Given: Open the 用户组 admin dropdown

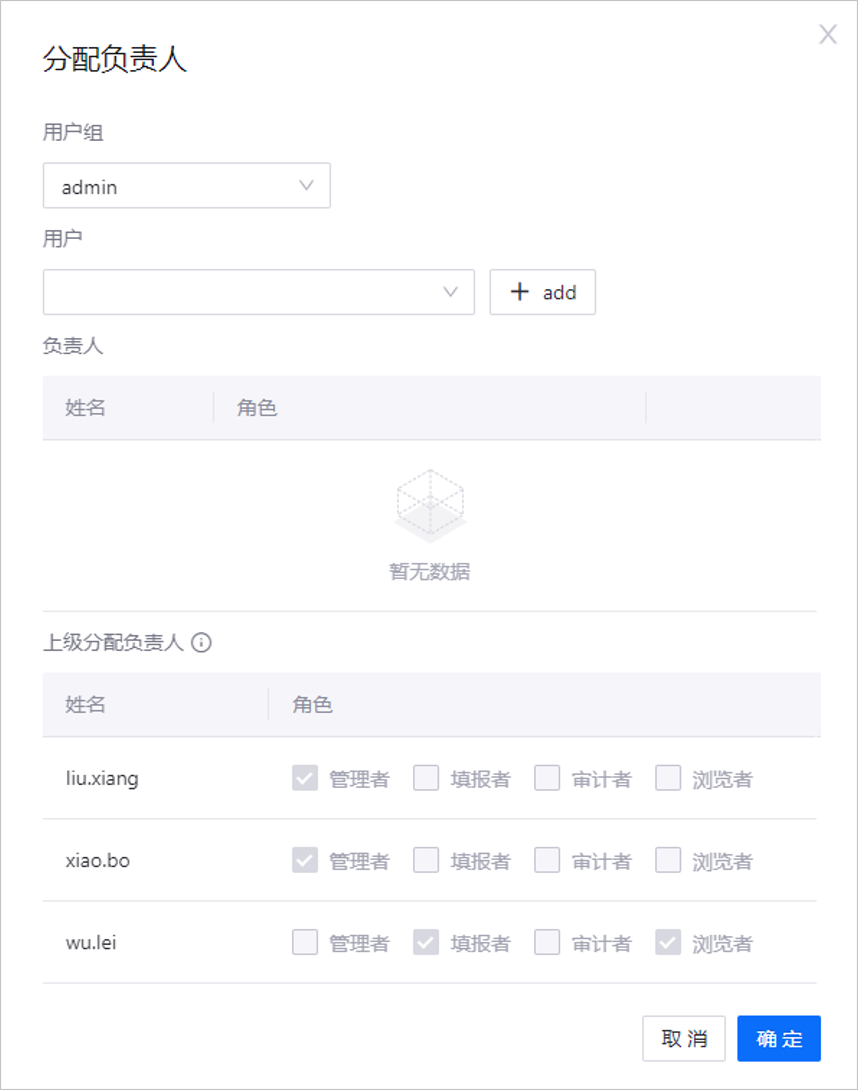Looking at the screenshot, I should point(186,186).
